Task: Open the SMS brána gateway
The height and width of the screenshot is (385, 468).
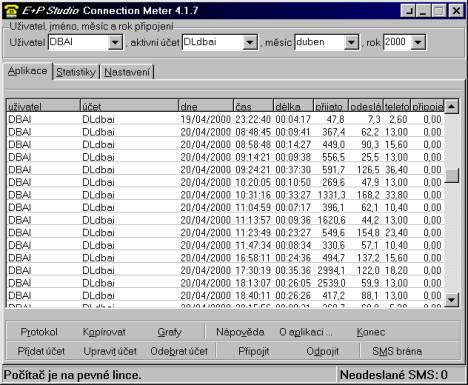Action: [x=397, y=351]
